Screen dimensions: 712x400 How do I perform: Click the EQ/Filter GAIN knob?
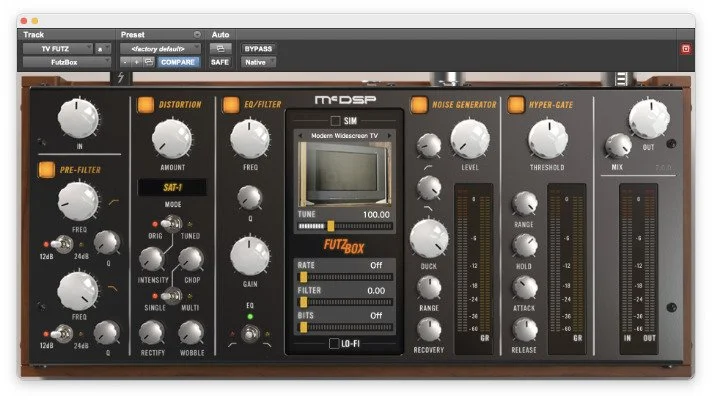tap(250, 256)
